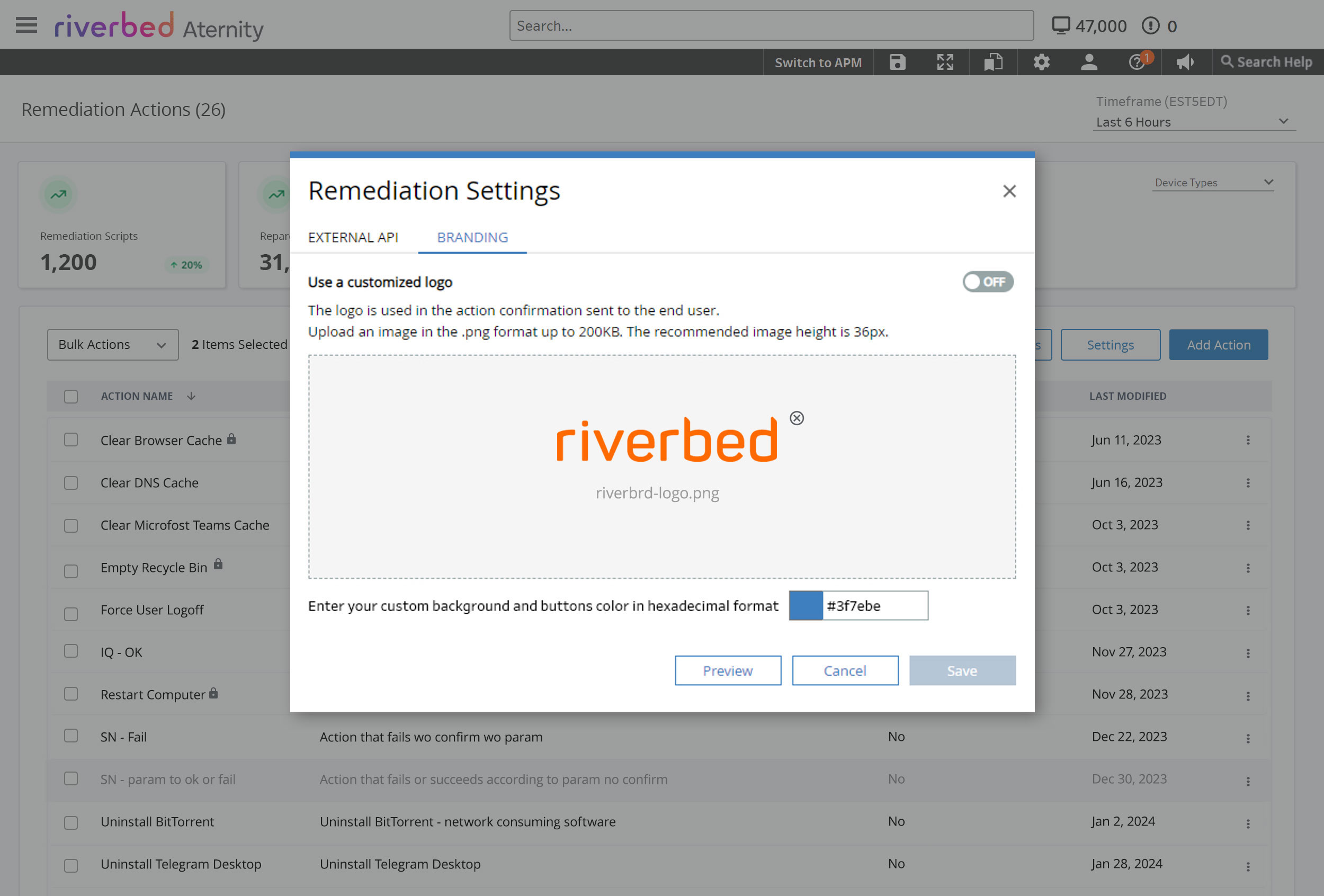Screen dimensions: 1324x896
Task: Sort by Action Name arrow
Action: tap(191, 396)
